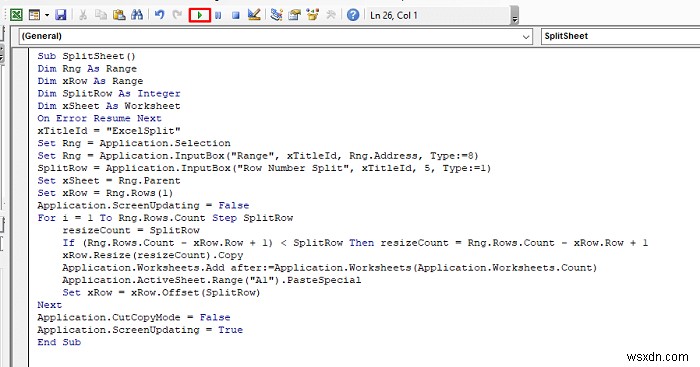Click the xRow.Offset(SplitRow) line

(x=161, y=293)
